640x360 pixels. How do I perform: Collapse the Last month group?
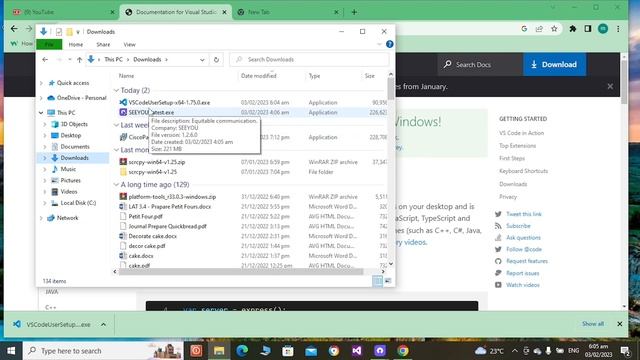tap(116, 150)
